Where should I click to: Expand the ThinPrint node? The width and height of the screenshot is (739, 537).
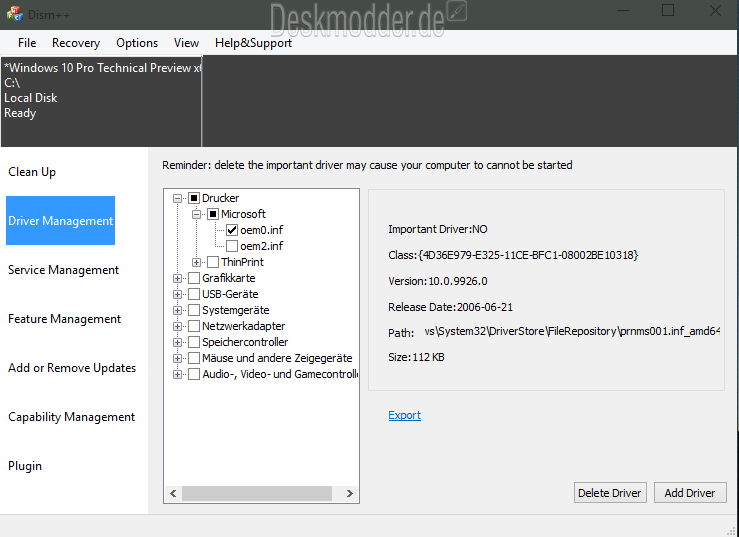point(197,263)
